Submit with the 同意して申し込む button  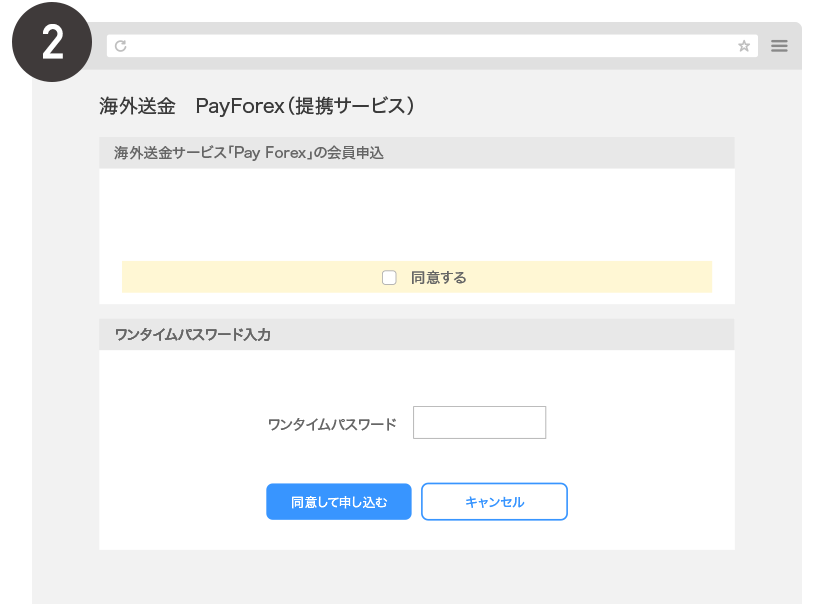[x=338, y=502]
